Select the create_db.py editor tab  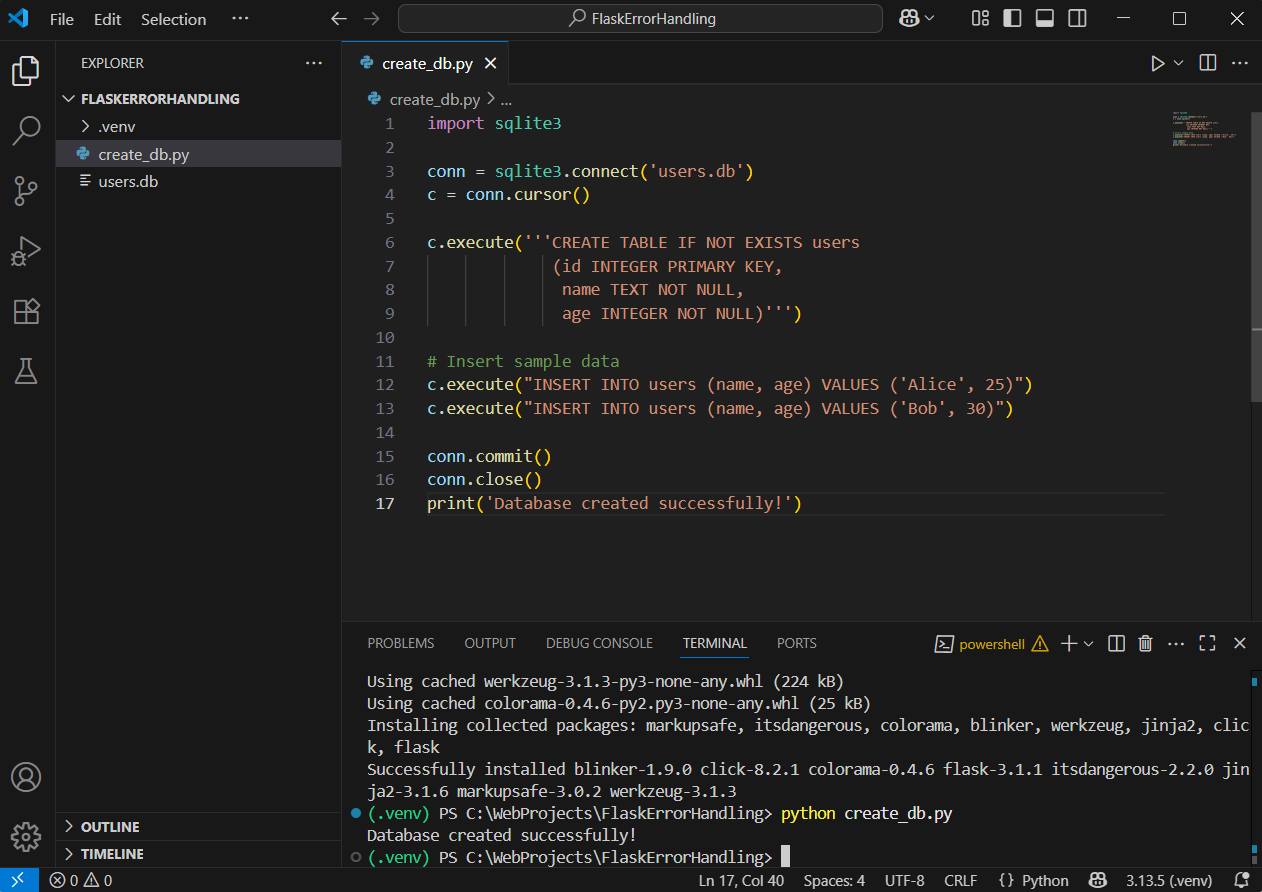[x=426, y=63]
